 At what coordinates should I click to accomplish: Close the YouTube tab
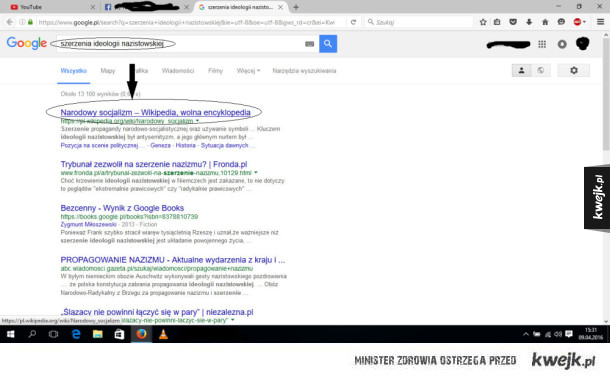tap(93, 7)
